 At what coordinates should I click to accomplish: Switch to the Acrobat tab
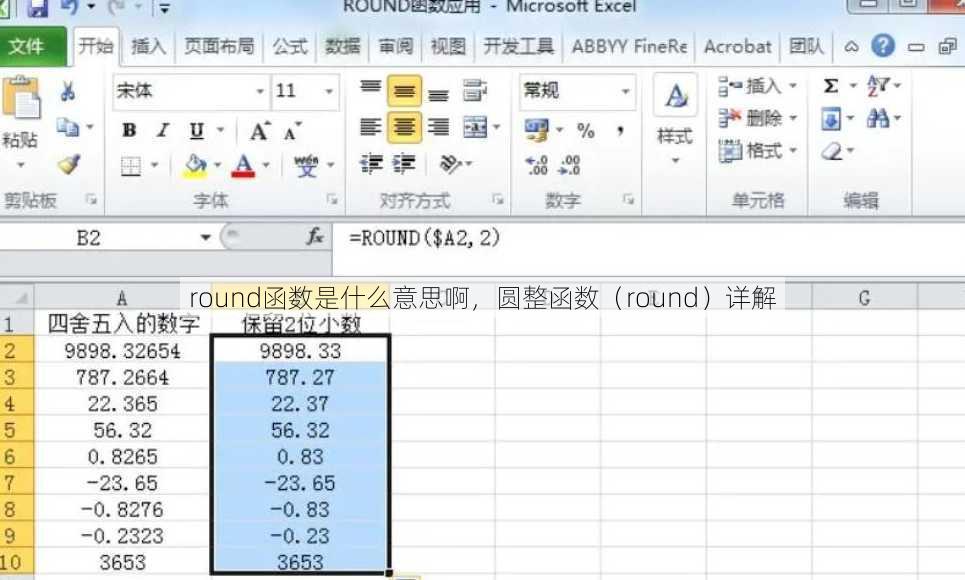[x=737, y=46]
